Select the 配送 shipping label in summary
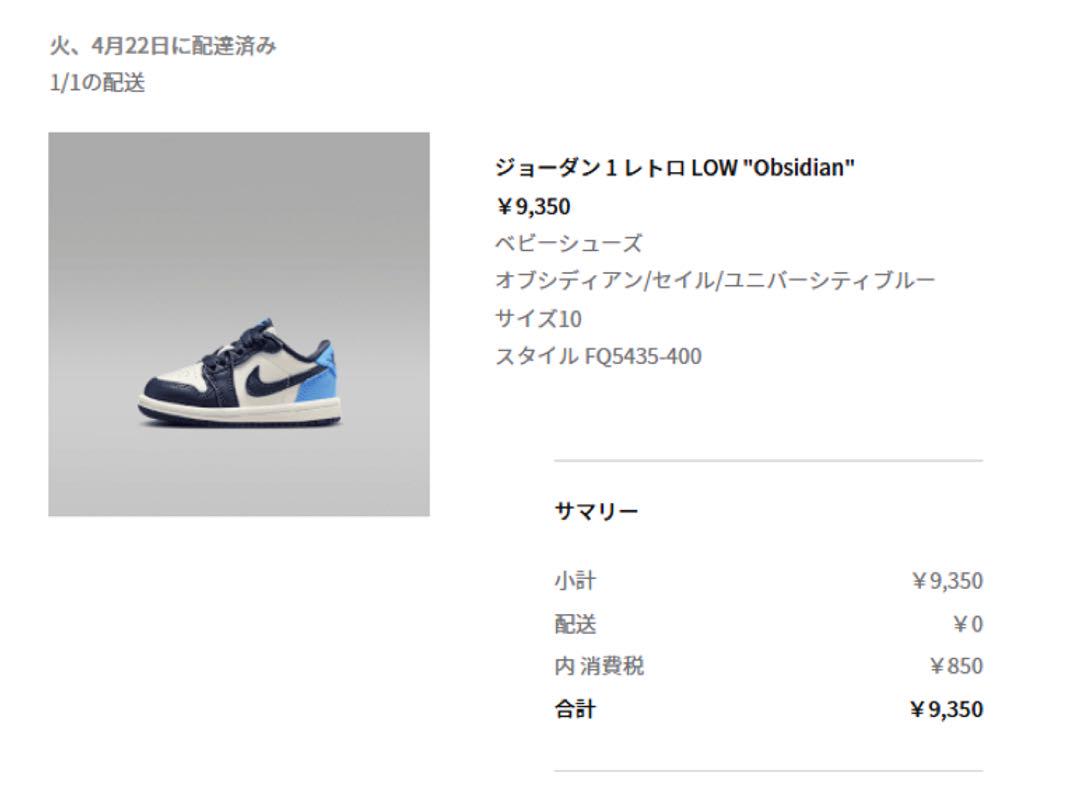This screenshot has height=801, width=1080. 575,624
